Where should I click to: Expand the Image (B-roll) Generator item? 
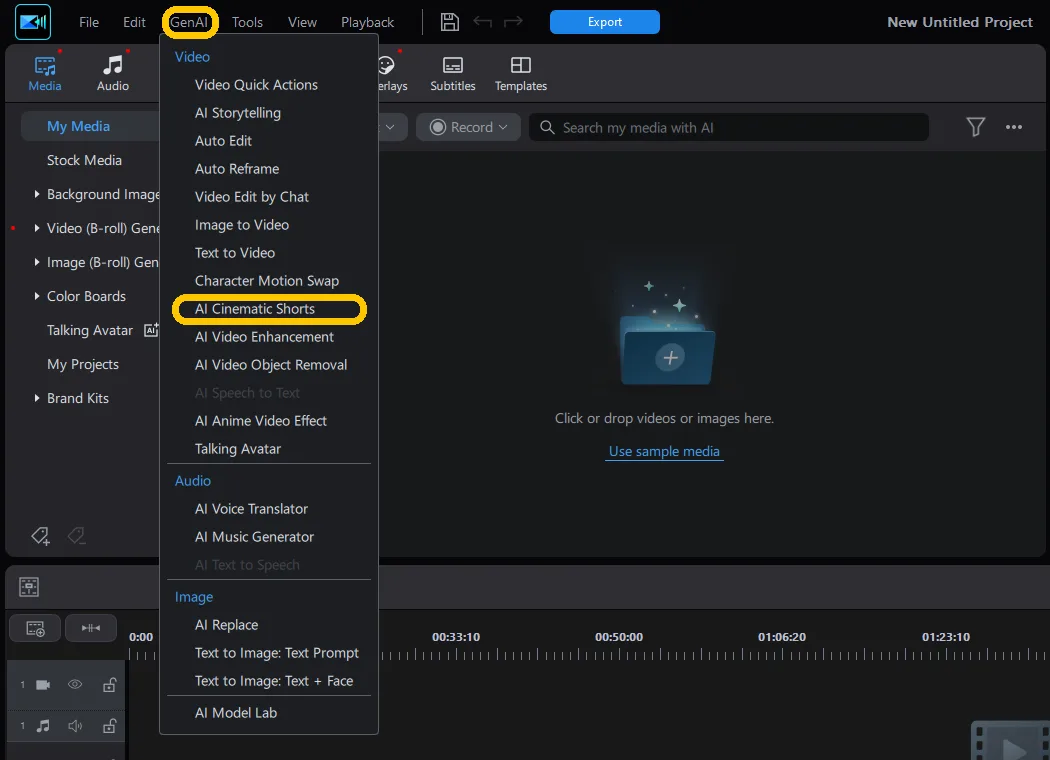37,262
